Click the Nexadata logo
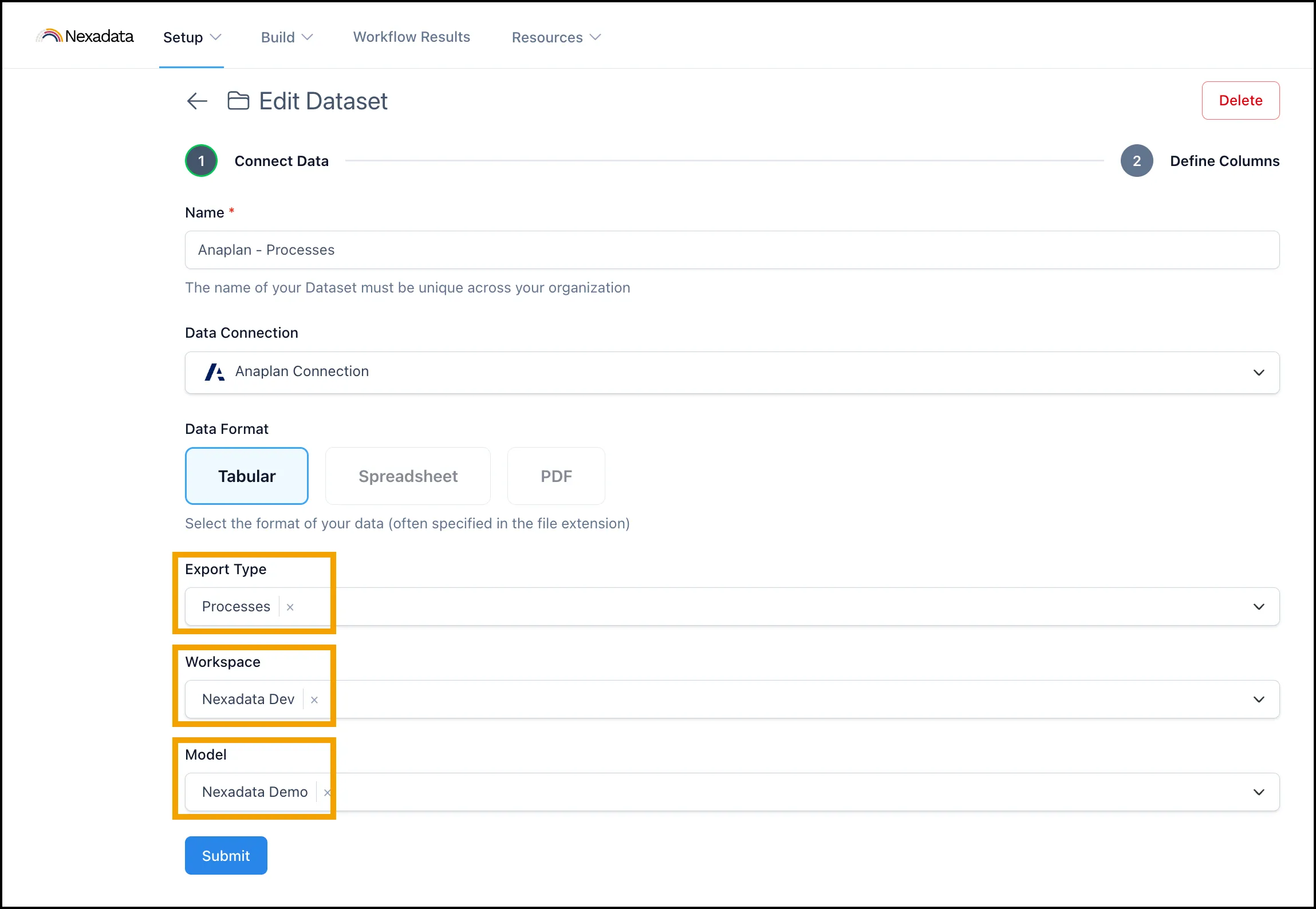Viewport: 1316px width, 909px height. coord(85,36)
